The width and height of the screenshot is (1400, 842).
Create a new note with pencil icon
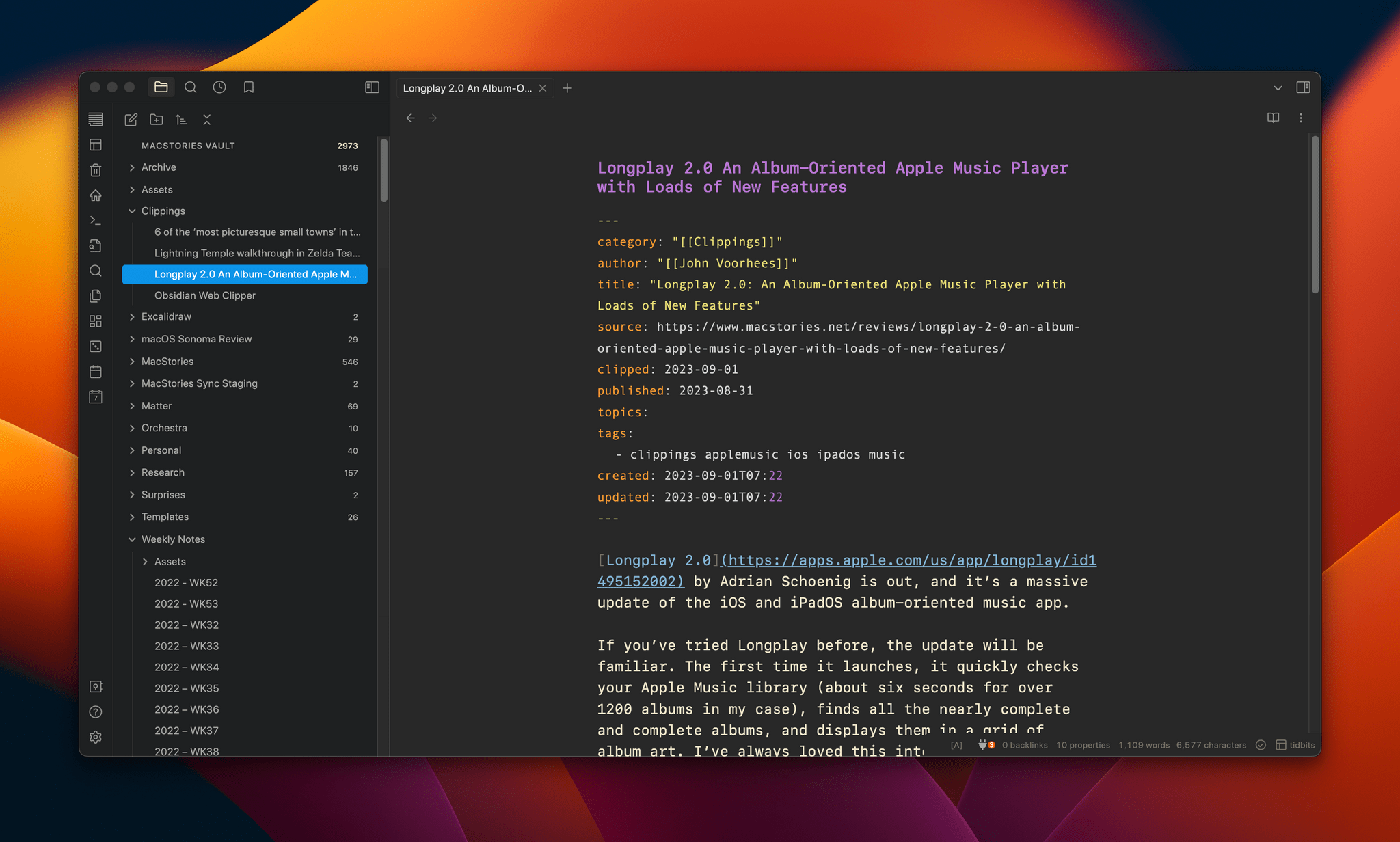[131, 120]
